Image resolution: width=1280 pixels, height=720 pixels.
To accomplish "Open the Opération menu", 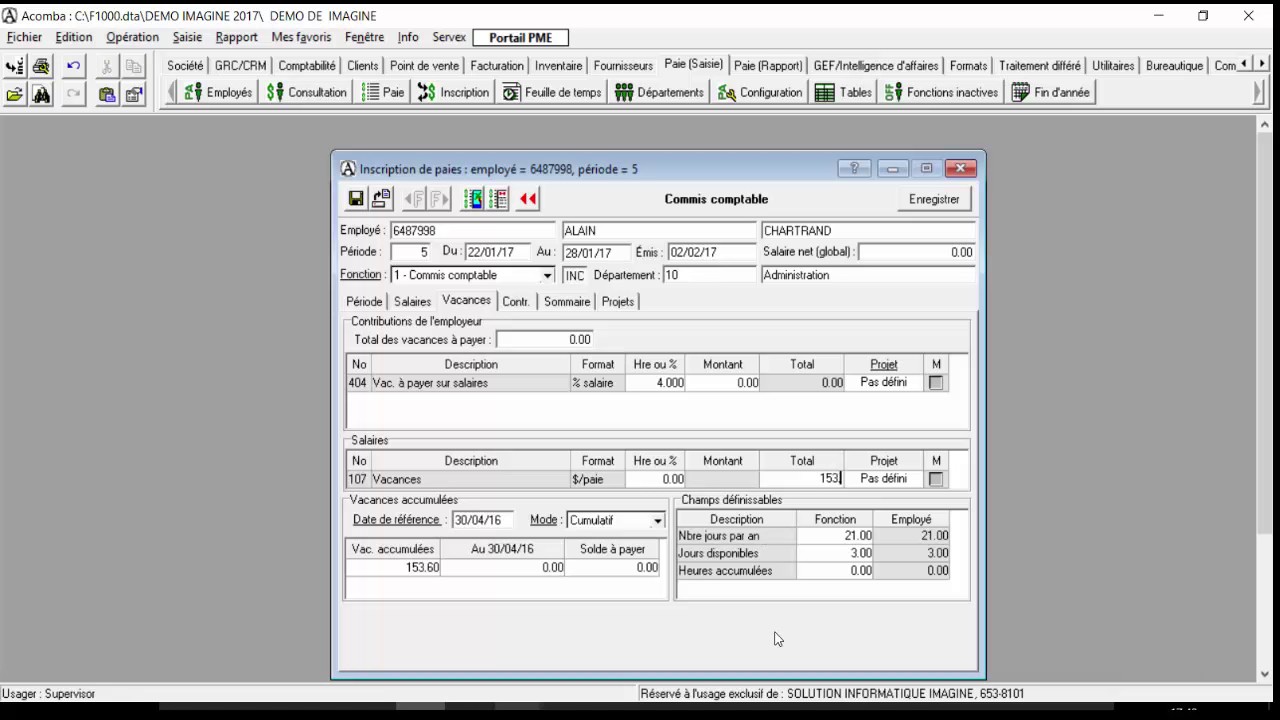I will (x=133, y=37).
